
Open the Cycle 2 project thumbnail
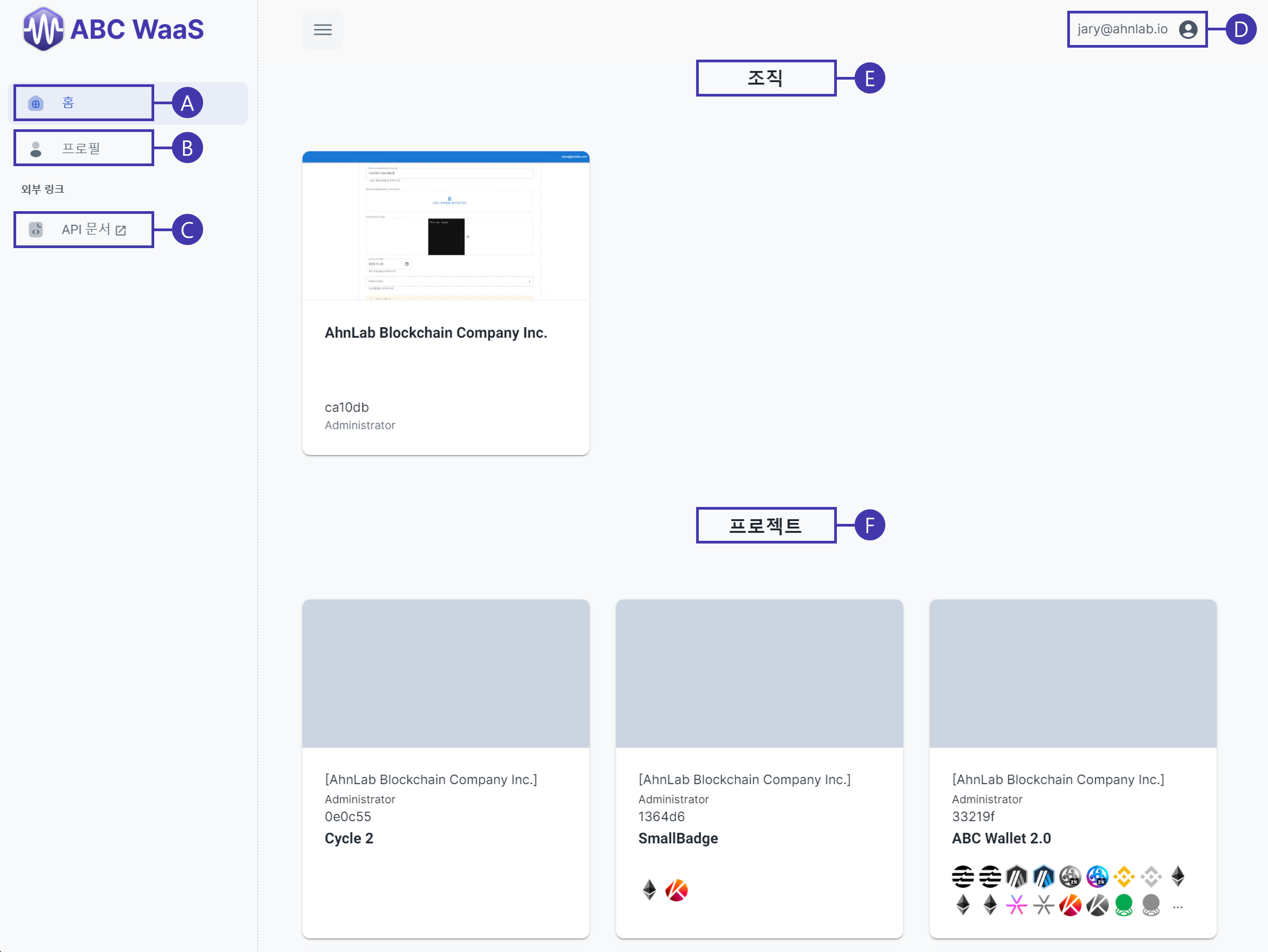coord(446,674)
